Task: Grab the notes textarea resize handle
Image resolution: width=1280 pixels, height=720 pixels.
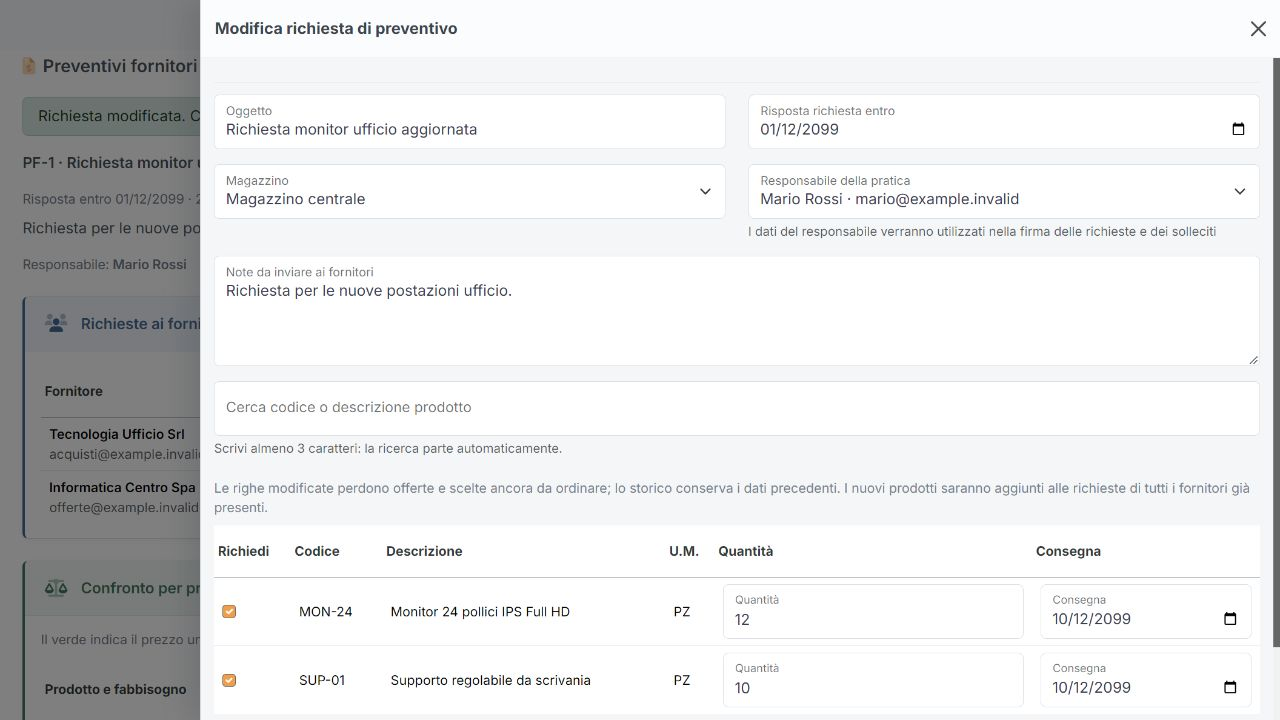Action: [1252, 358]
